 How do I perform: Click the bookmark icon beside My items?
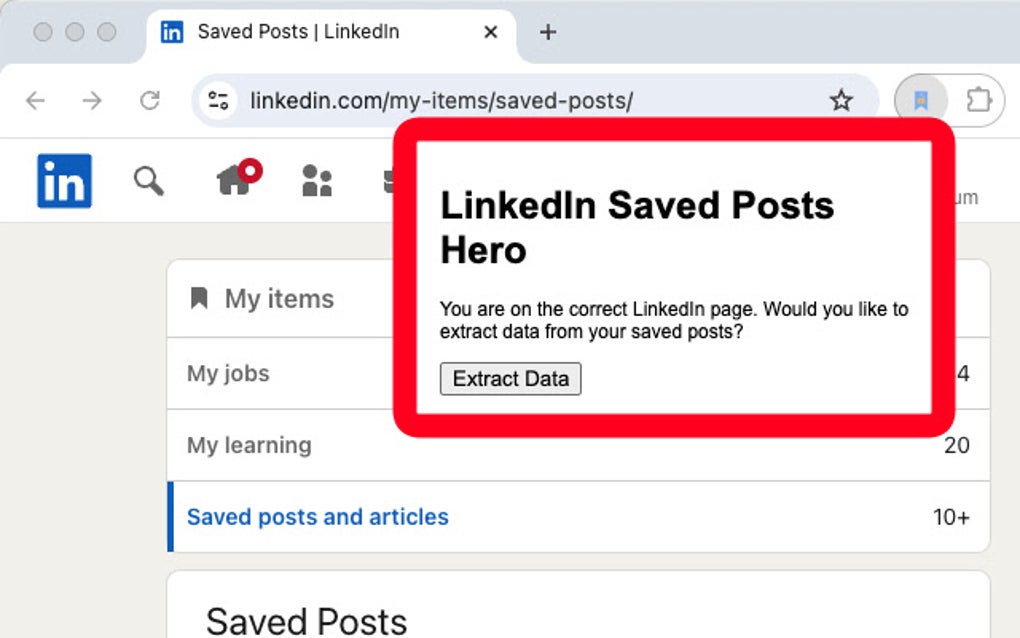[199, 298]
